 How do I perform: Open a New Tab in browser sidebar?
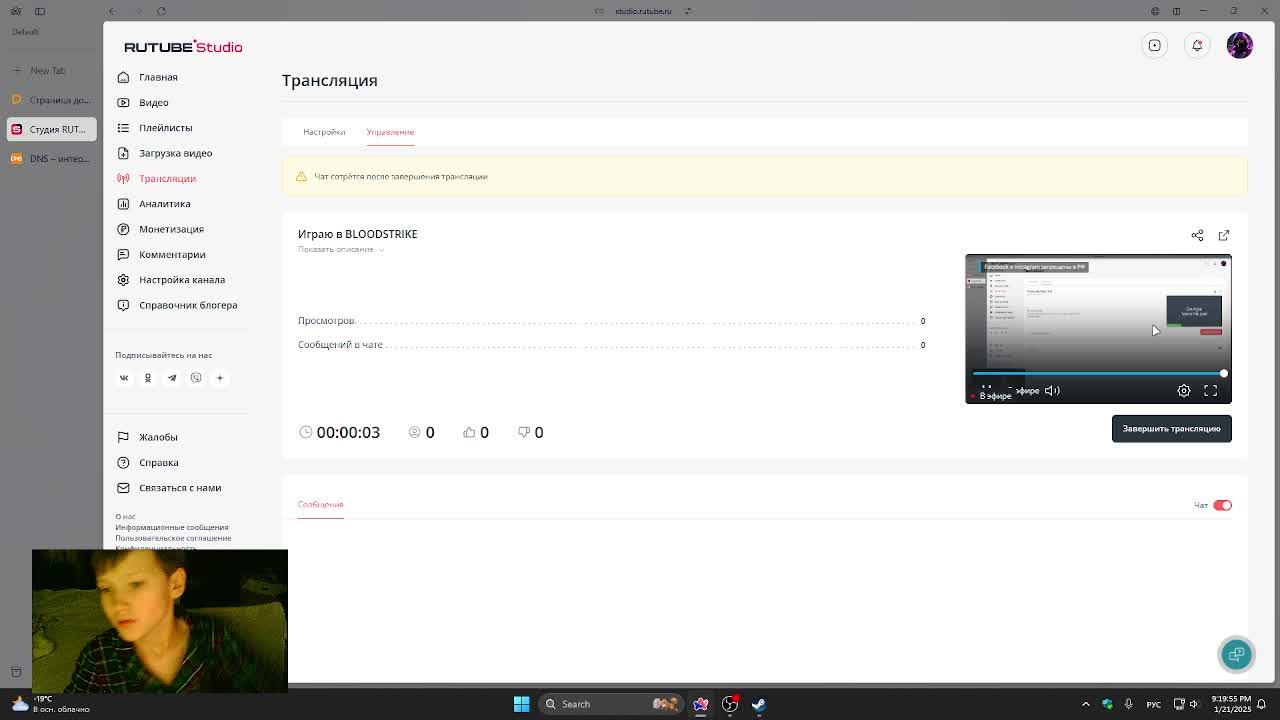point(47,70)
